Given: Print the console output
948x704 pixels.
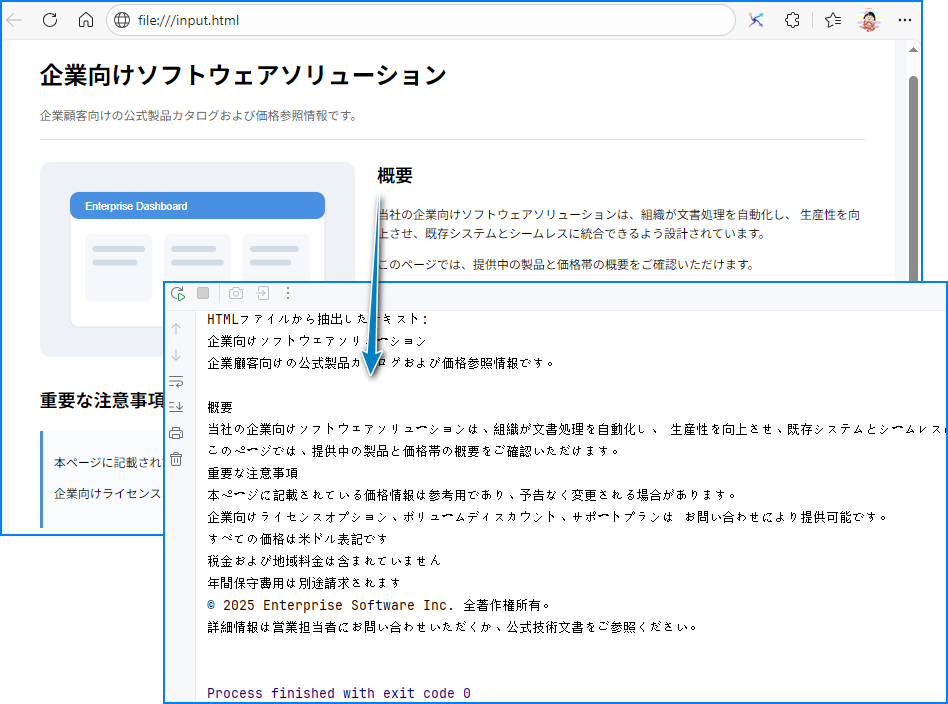Looking at the screenshot, I should (x=176, y=431).
